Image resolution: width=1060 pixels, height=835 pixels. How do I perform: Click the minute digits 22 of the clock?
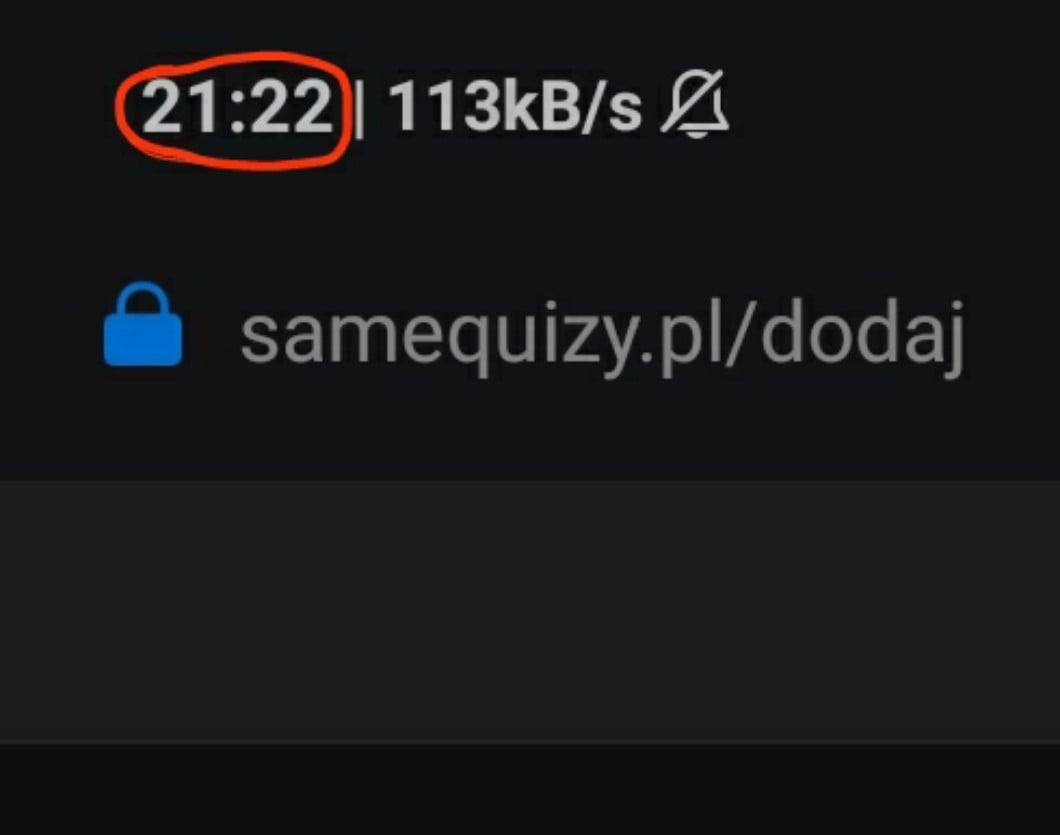tap(292, 106)
